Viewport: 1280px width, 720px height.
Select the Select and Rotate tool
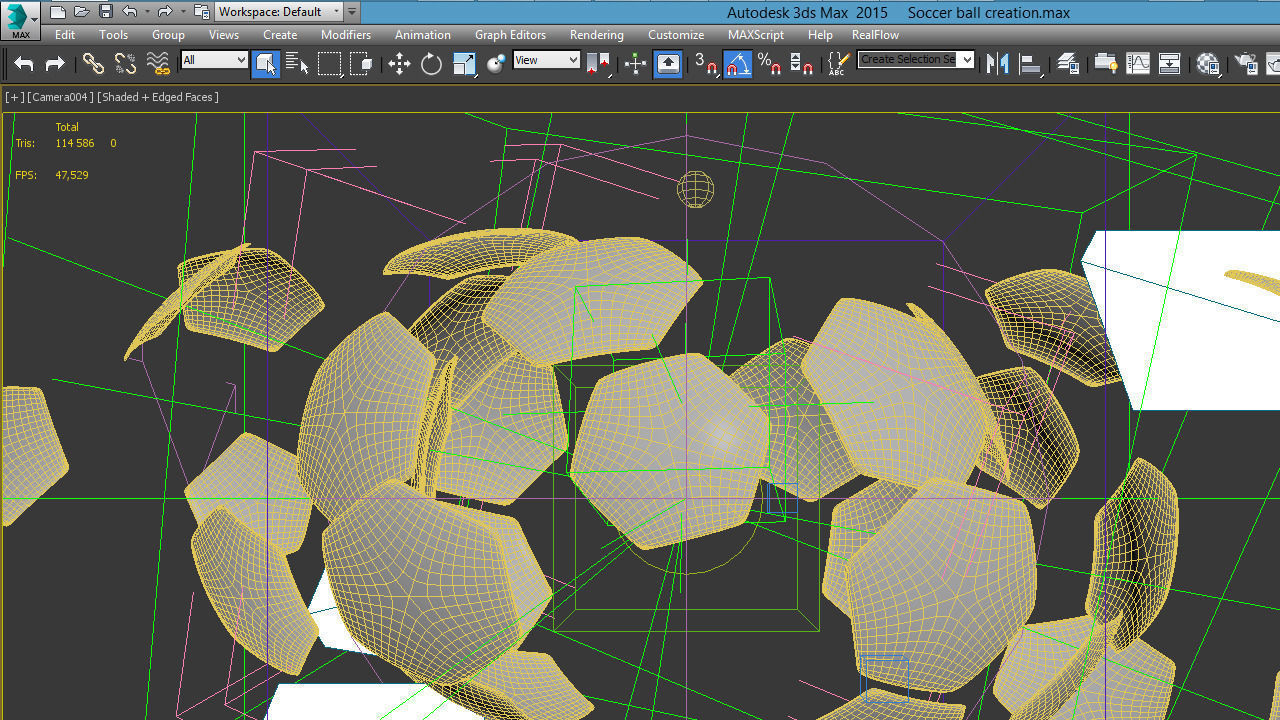pos(431,64)
